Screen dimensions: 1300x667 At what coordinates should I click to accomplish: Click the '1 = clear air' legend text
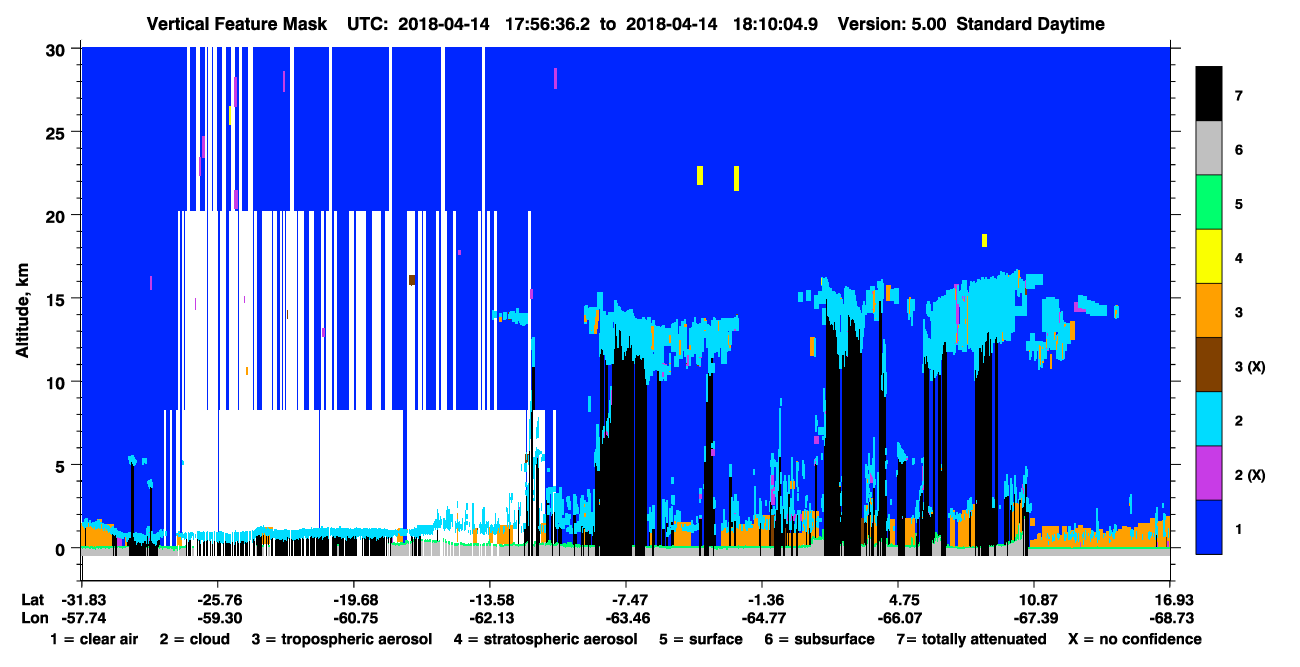point(93,639)
